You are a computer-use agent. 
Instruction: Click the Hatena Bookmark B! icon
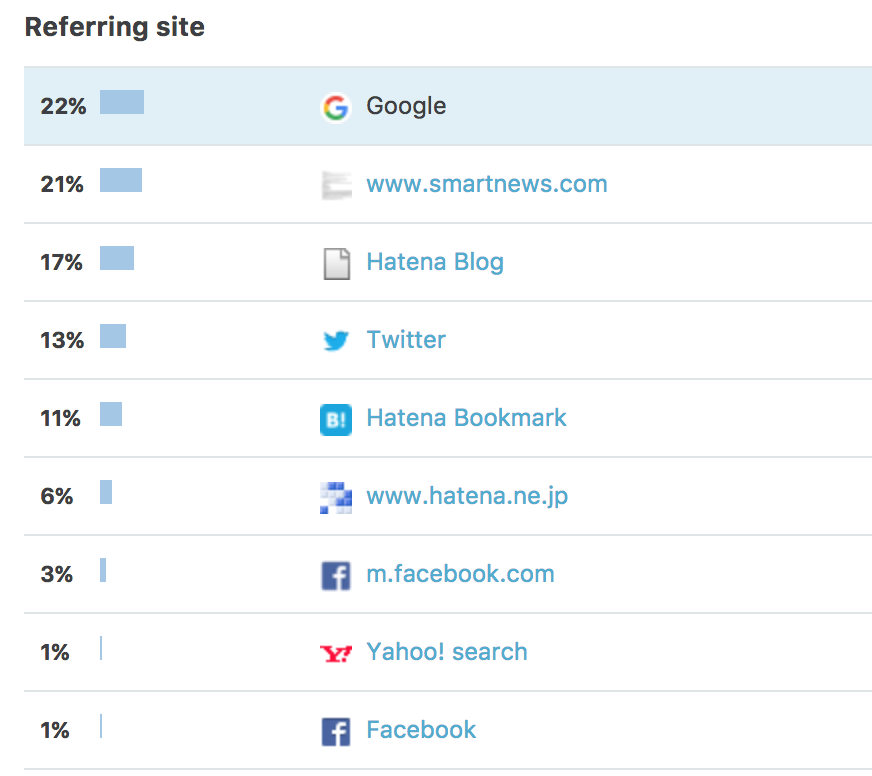coord(336,419)
